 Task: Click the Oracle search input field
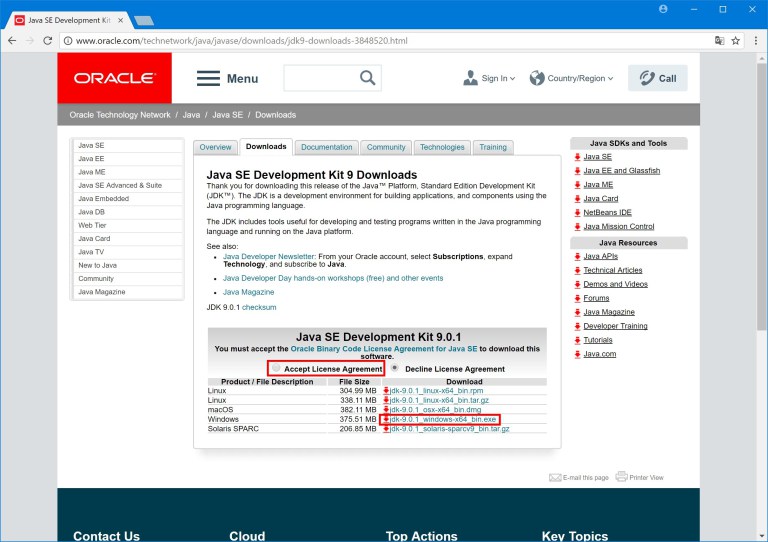point(318,78)
